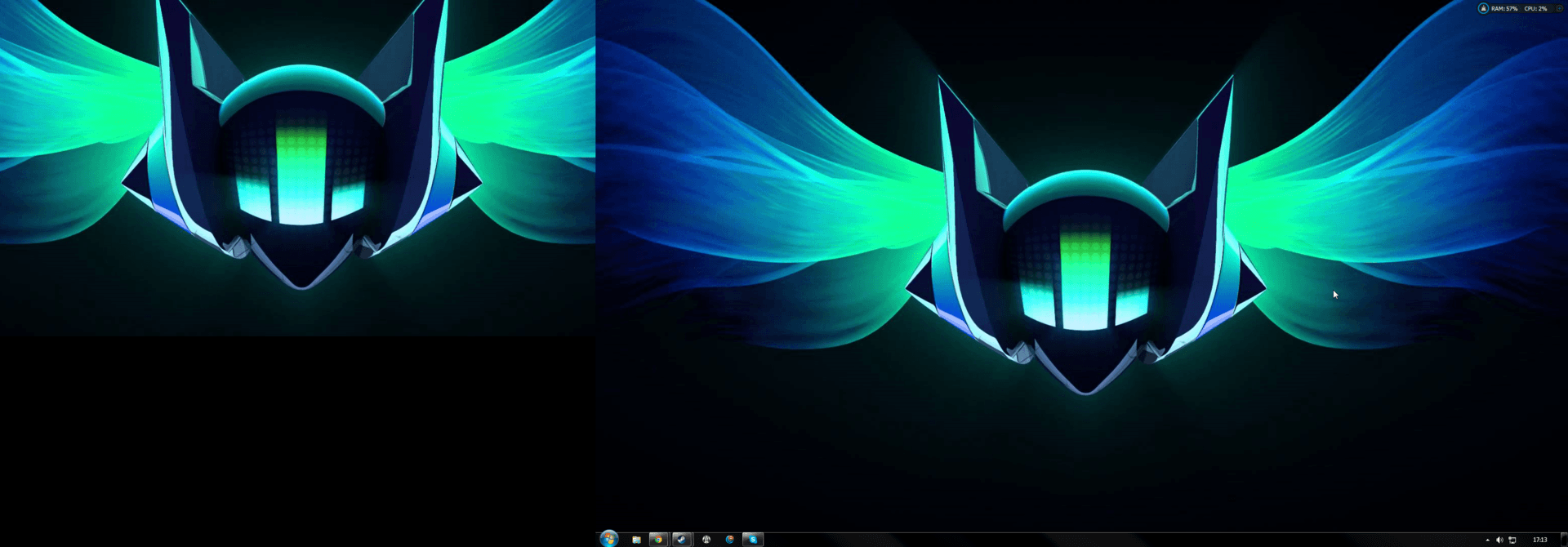Click the 17:13 taskbar clock

1539,540
